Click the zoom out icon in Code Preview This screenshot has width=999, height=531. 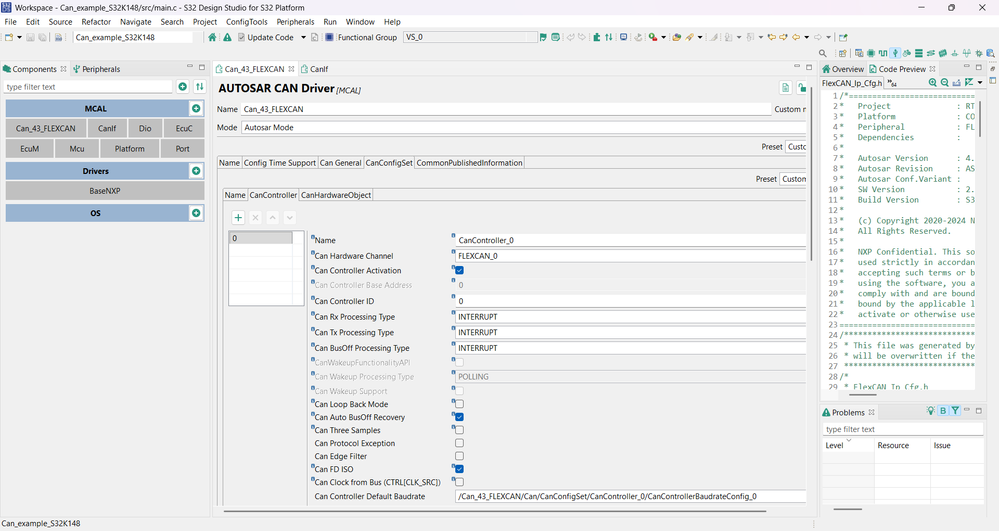coord(945,82)
